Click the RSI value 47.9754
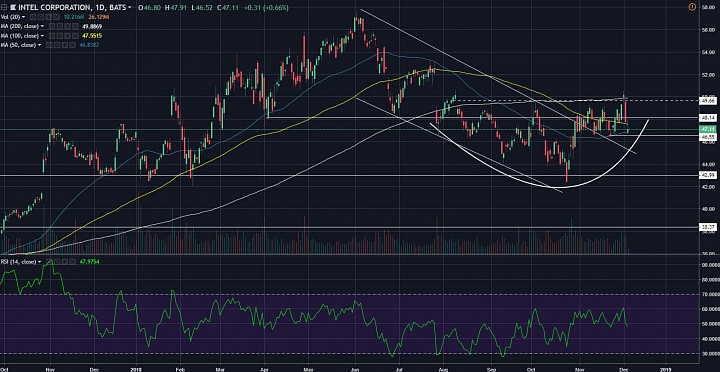Image resolution: width=720 pixels, height=372 pixels. [x=90, y=262]
